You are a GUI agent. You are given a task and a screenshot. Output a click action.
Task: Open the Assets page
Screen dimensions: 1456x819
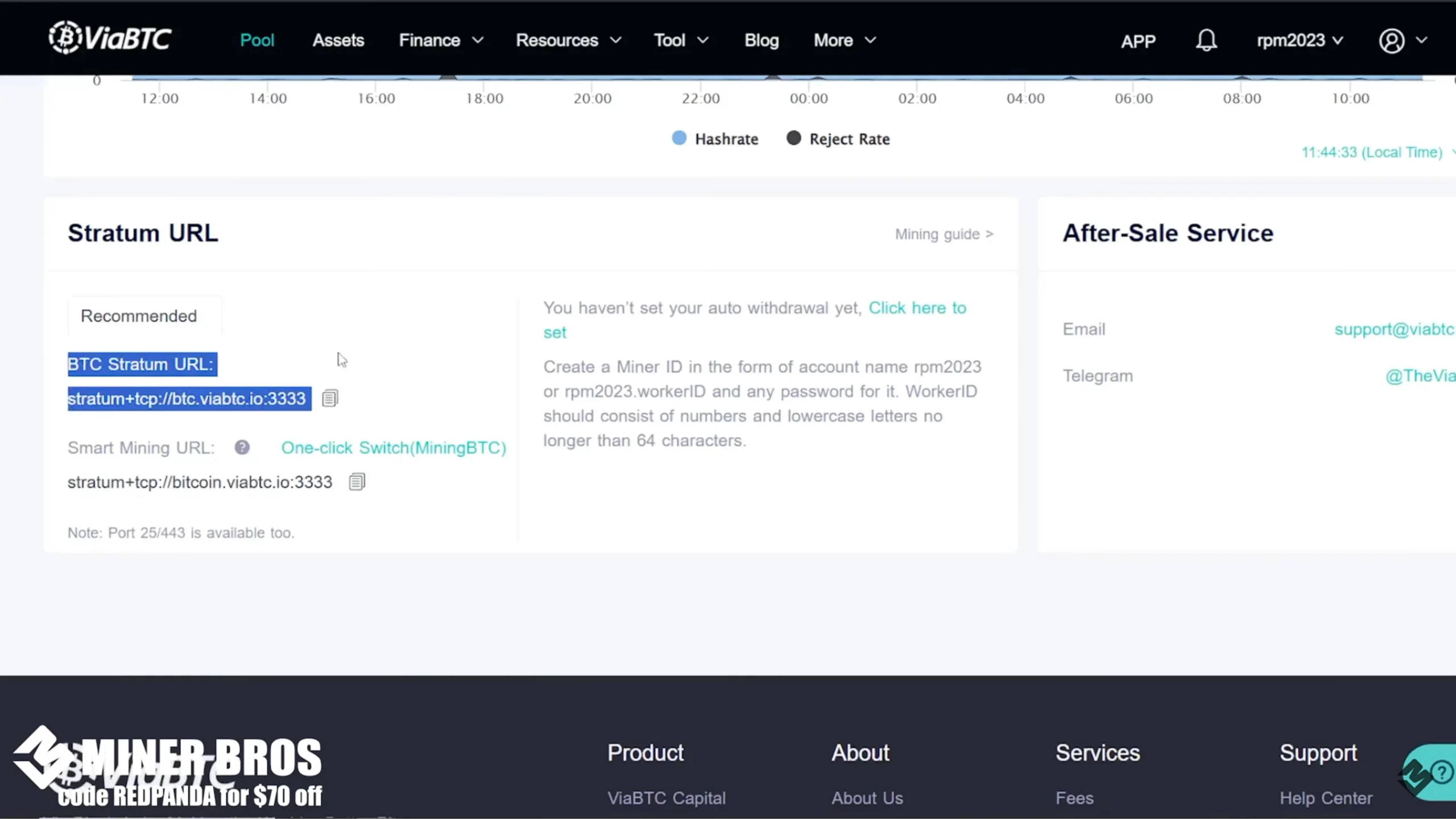[338, 40]
